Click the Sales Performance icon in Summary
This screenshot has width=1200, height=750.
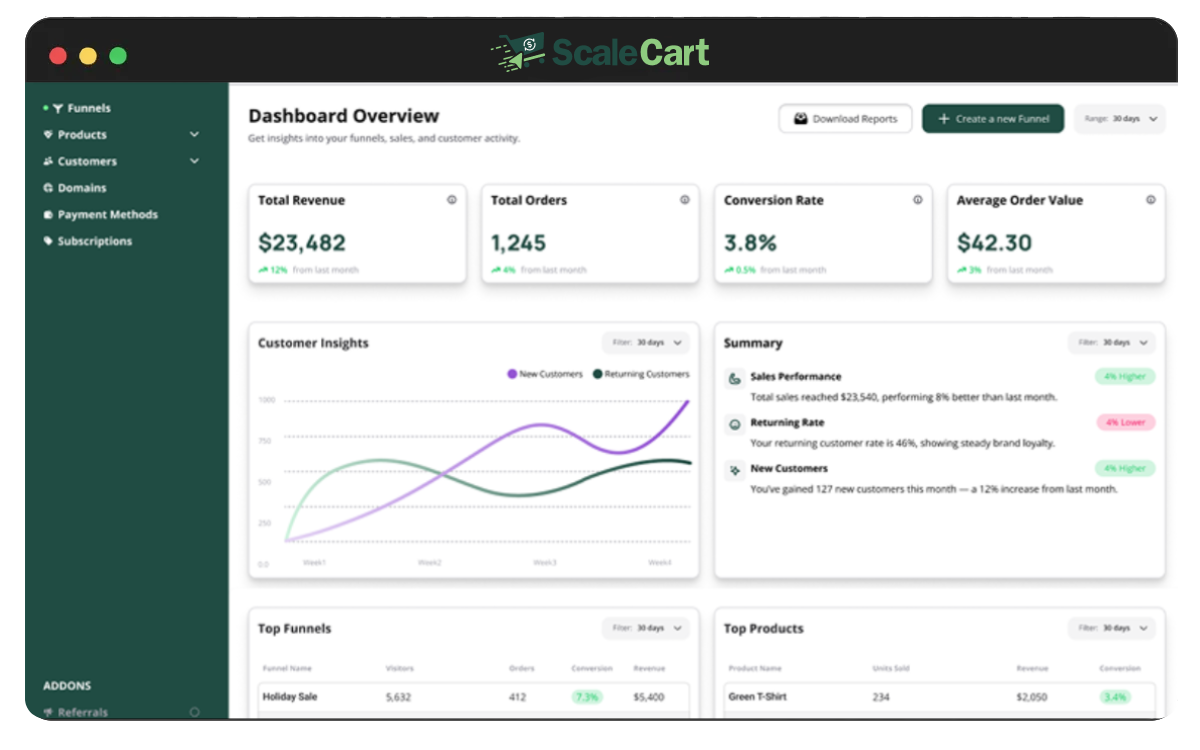pyautogui.click(x=735, y=379)
